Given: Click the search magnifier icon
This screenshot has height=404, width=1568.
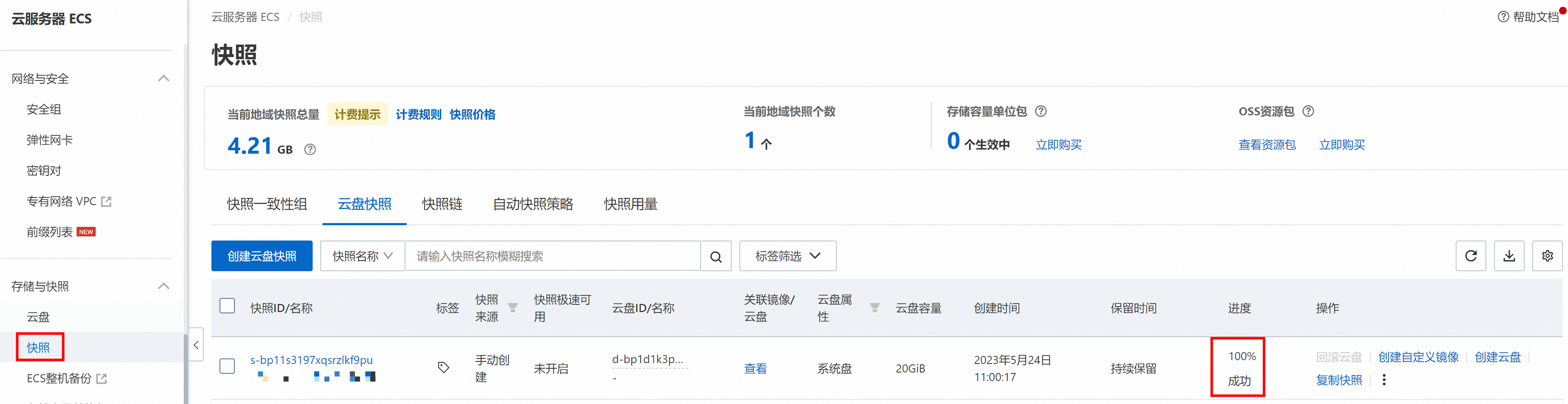Looking at the screenshot, I should [716, 257].
